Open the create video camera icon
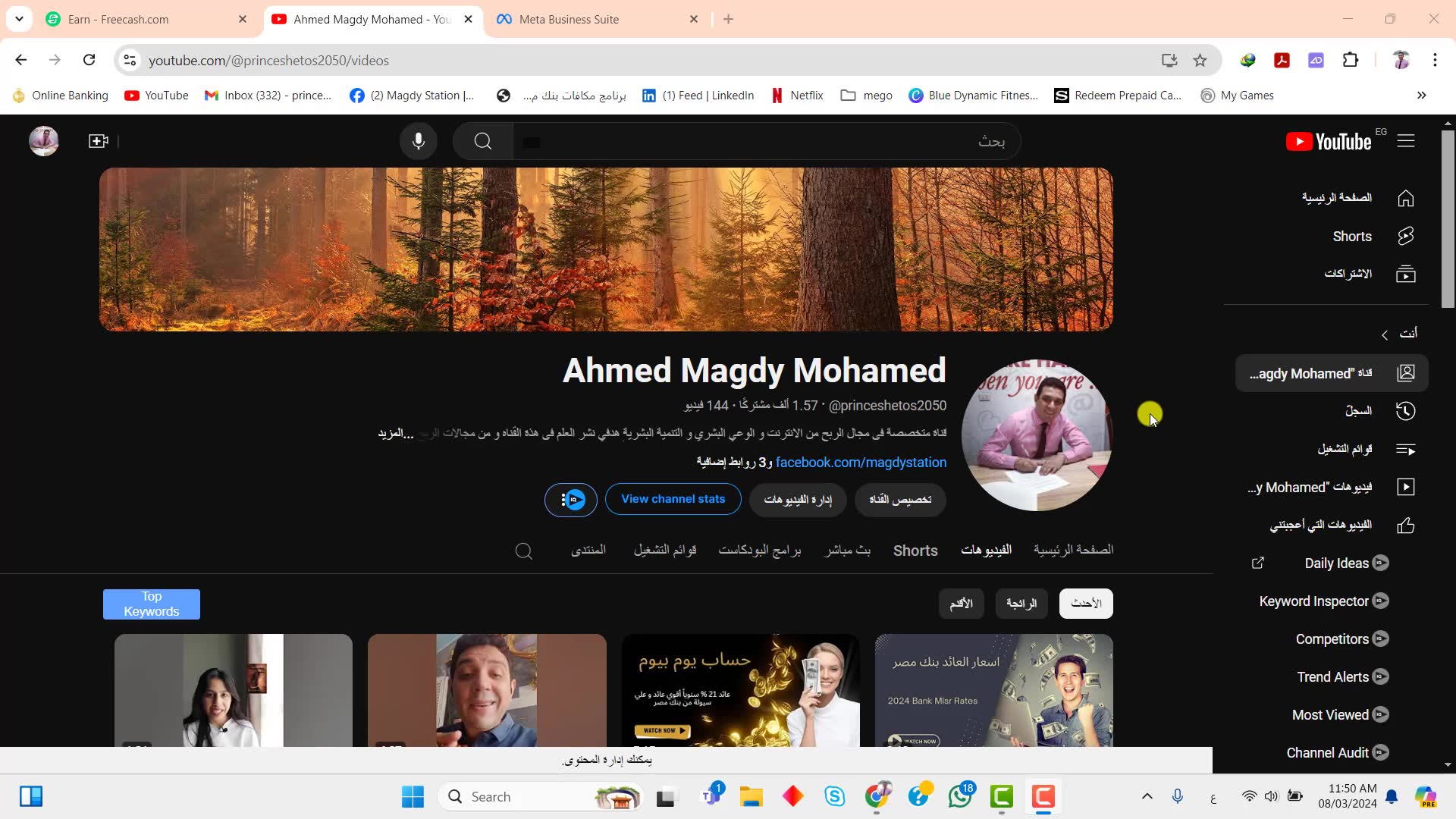 tap(99, 141)
